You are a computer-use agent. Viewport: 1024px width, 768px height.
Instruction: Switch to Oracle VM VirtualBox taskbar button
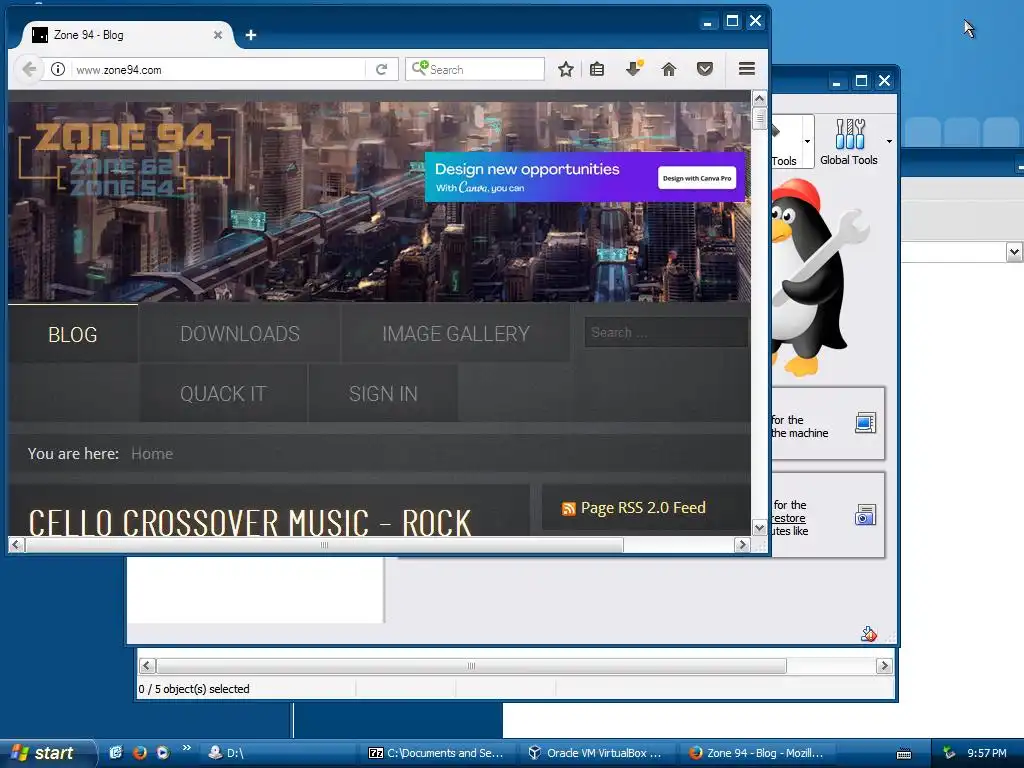coord(598,753)
